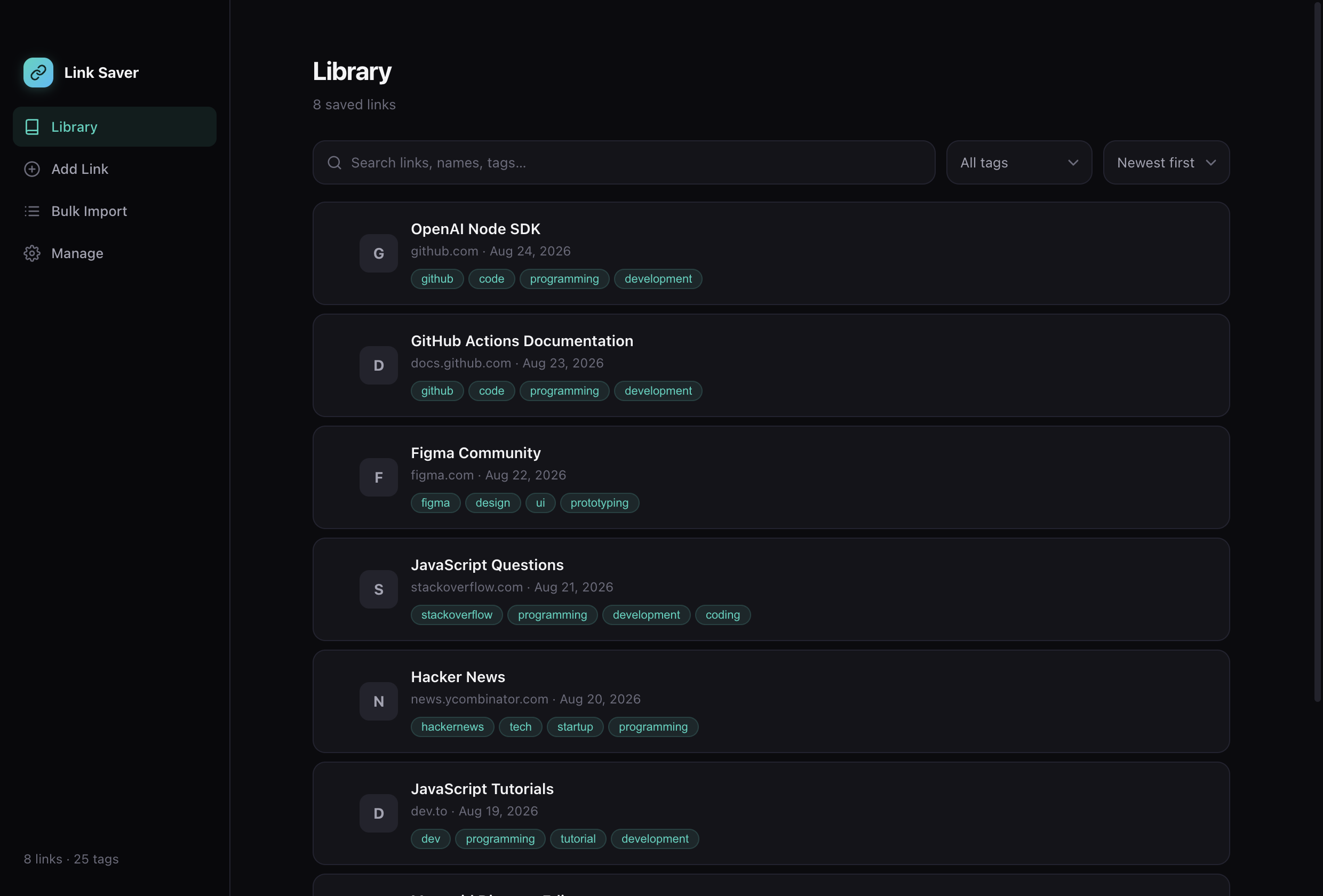Click the Link Saver chain logo icon
Screen dimensions: 1323x896
[38, 73]
